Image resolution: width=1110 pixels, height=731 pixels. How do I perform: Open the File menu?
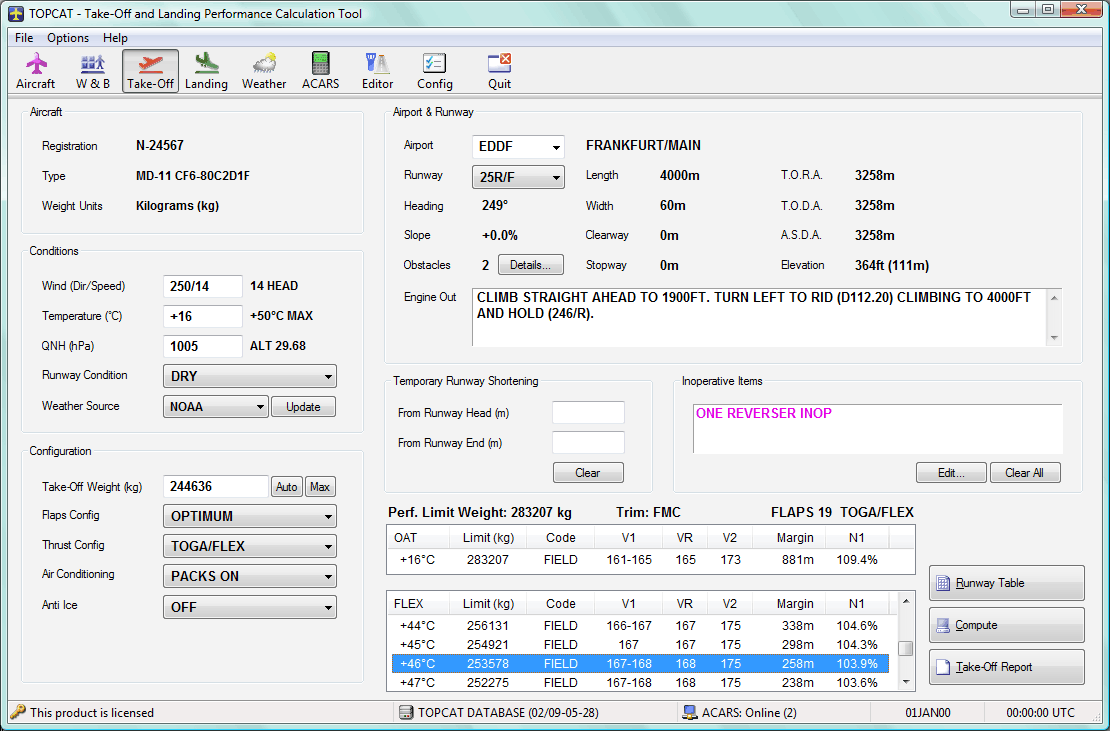pos(24,38)
